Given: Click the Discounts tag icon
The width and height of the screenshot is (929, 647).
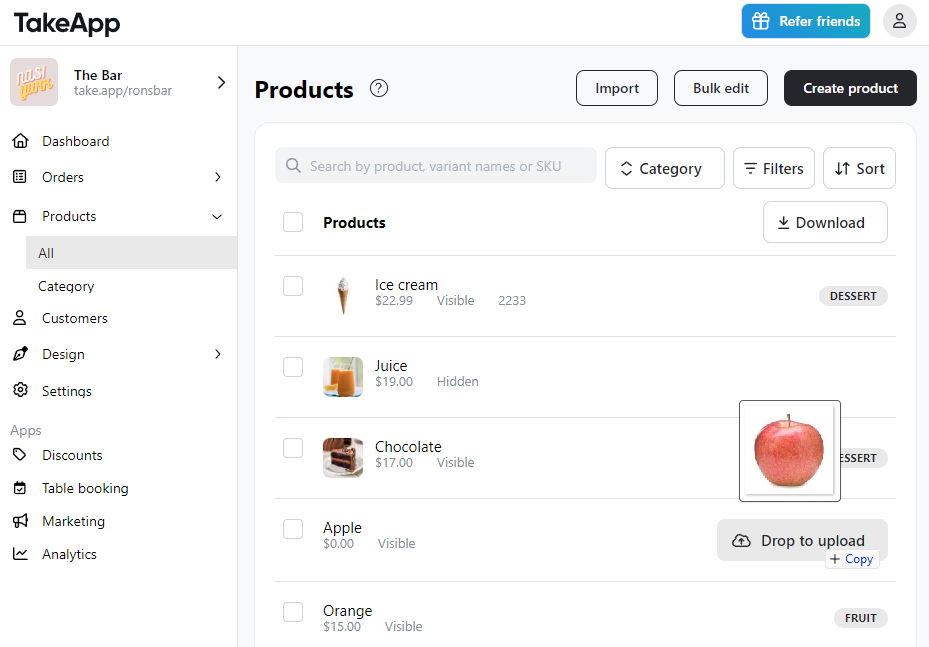Looking at the screenshot, I should click(20, 455).
